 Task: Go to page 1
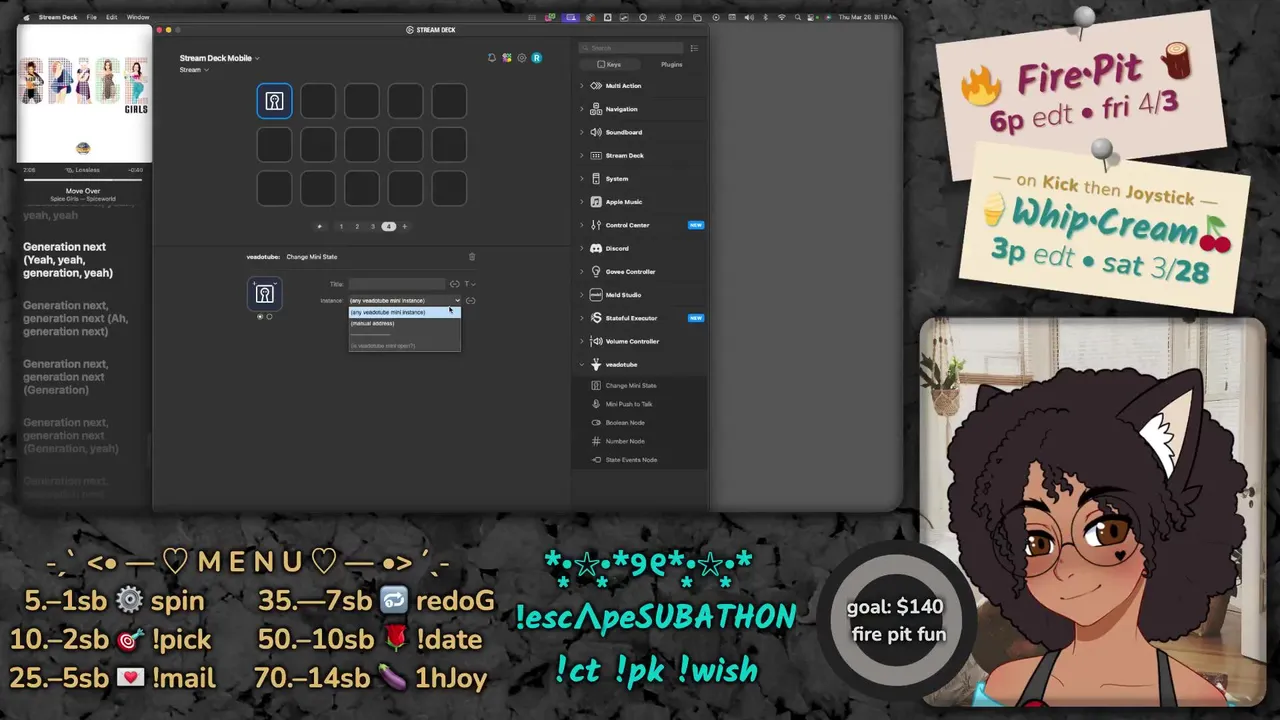pos(341,226)
